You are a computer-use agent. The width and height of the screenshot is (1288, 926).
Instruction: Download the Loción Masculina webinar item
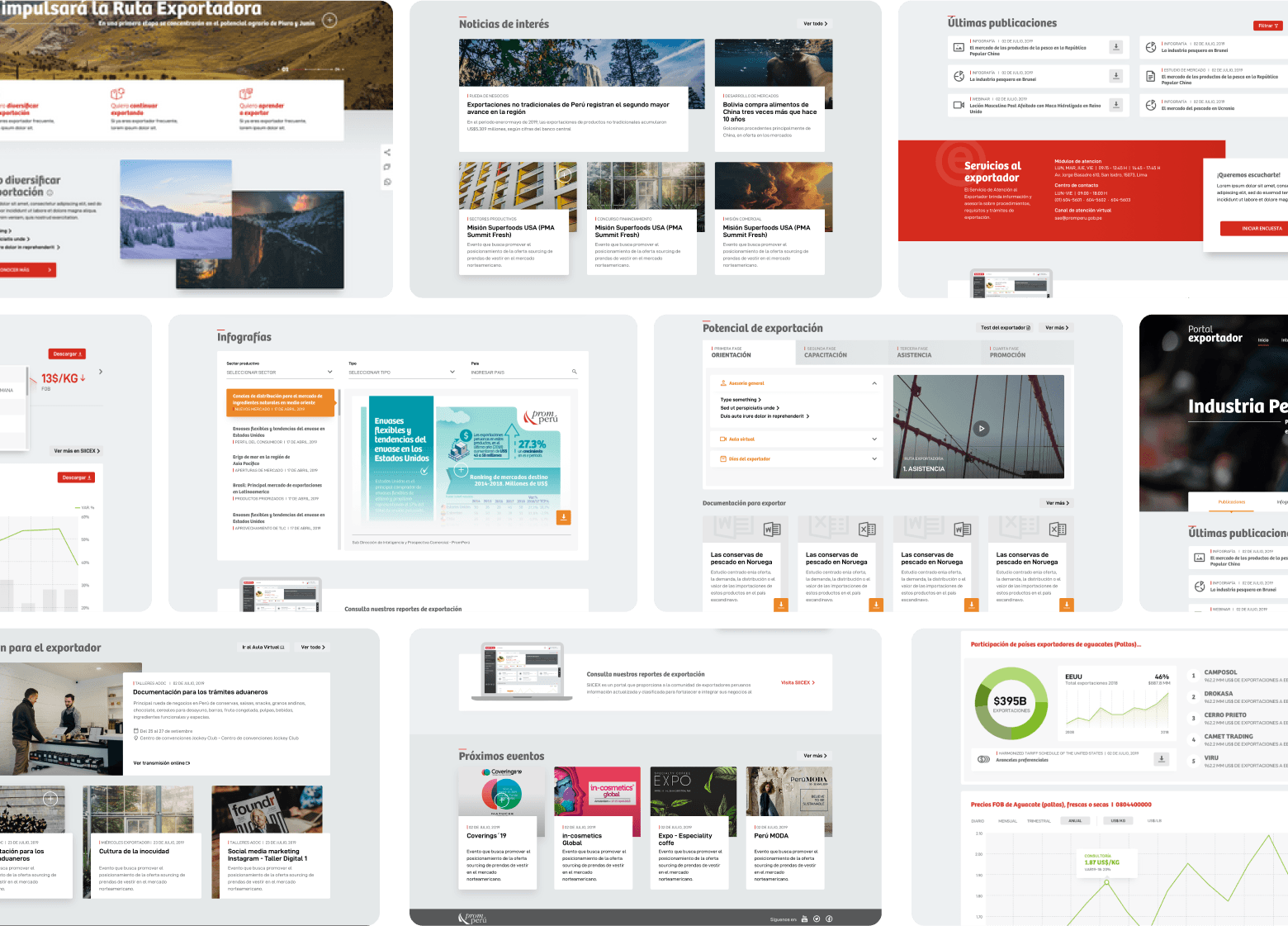(1115, 105)
